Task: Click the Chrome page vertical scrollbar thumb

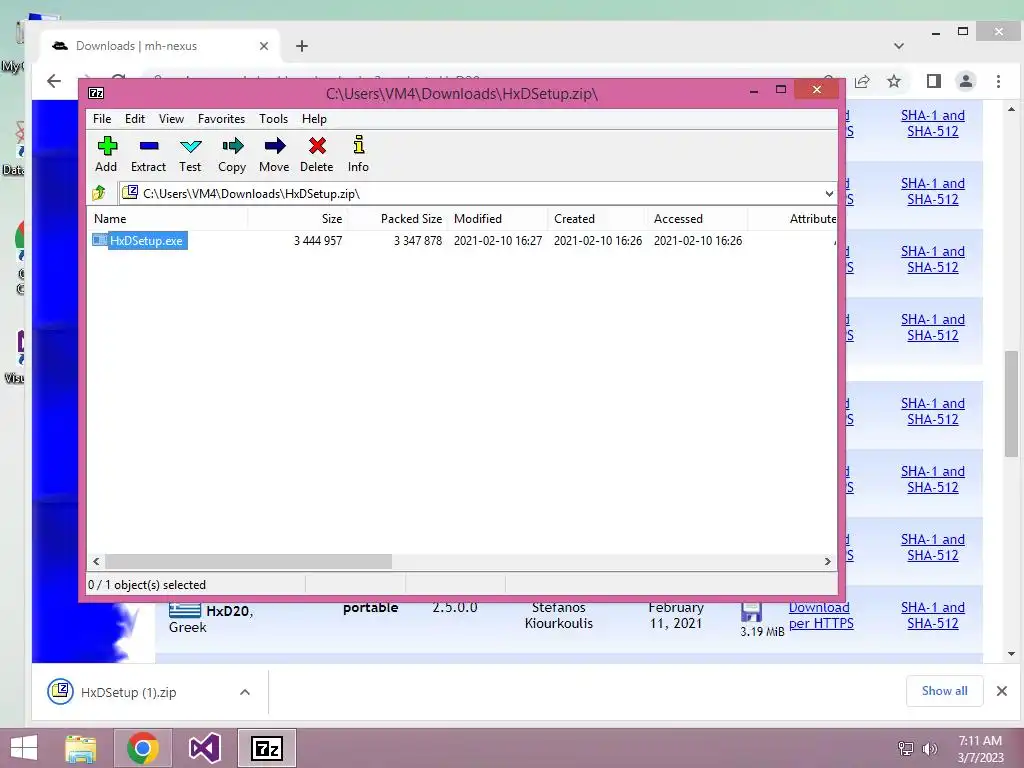Action: (1011, 404)
